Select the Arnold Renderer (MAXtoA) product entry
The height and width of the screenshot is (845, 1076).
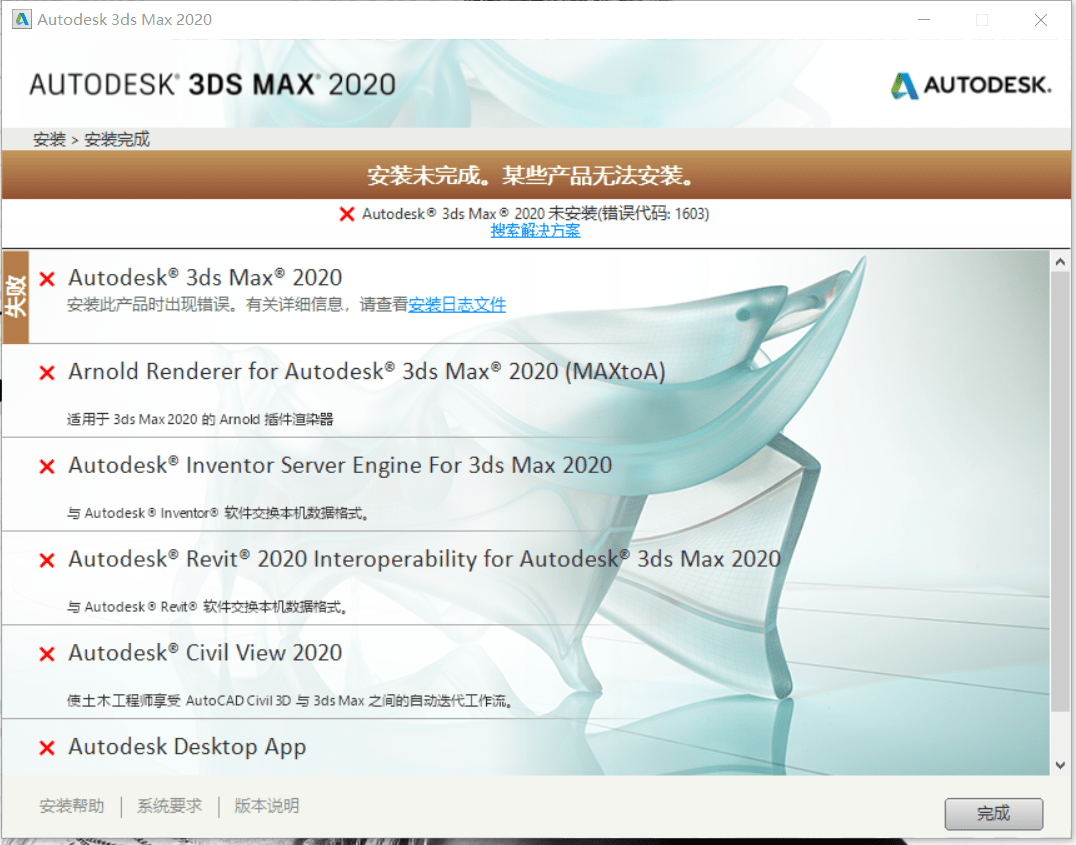point(526,391)
